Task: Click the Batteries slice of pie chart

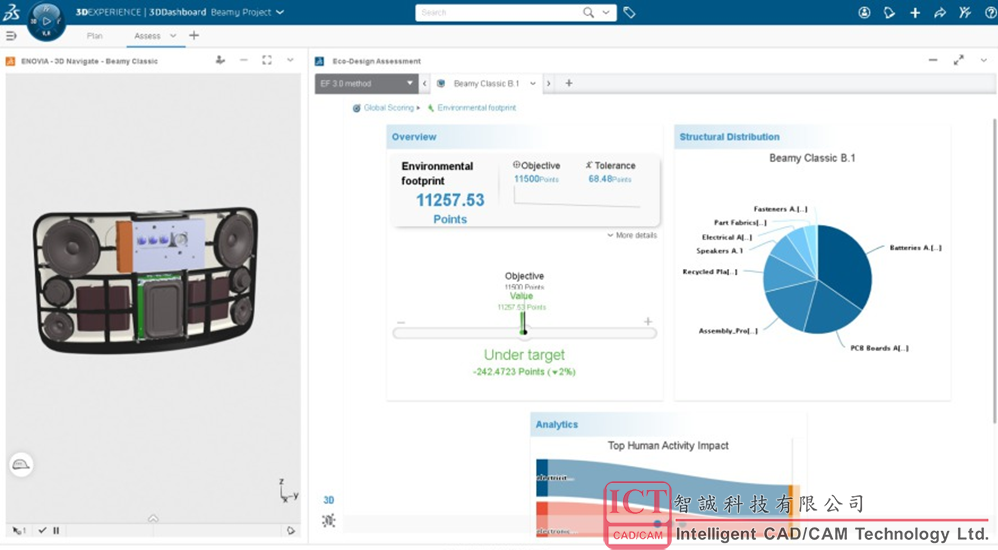Action: click(843, 264)
